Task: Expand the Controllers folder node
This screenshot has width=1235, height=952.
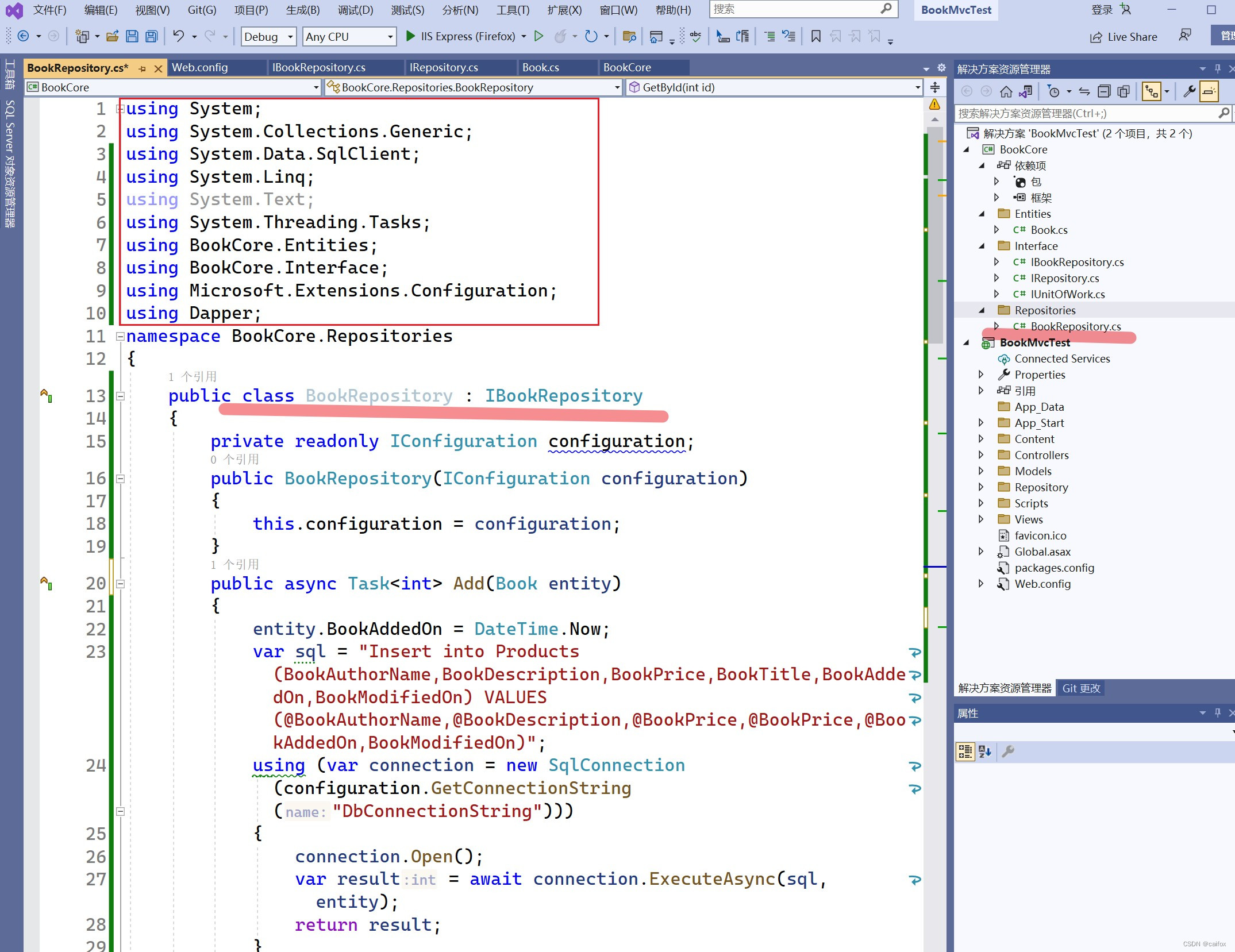Action: pos(981,455)
